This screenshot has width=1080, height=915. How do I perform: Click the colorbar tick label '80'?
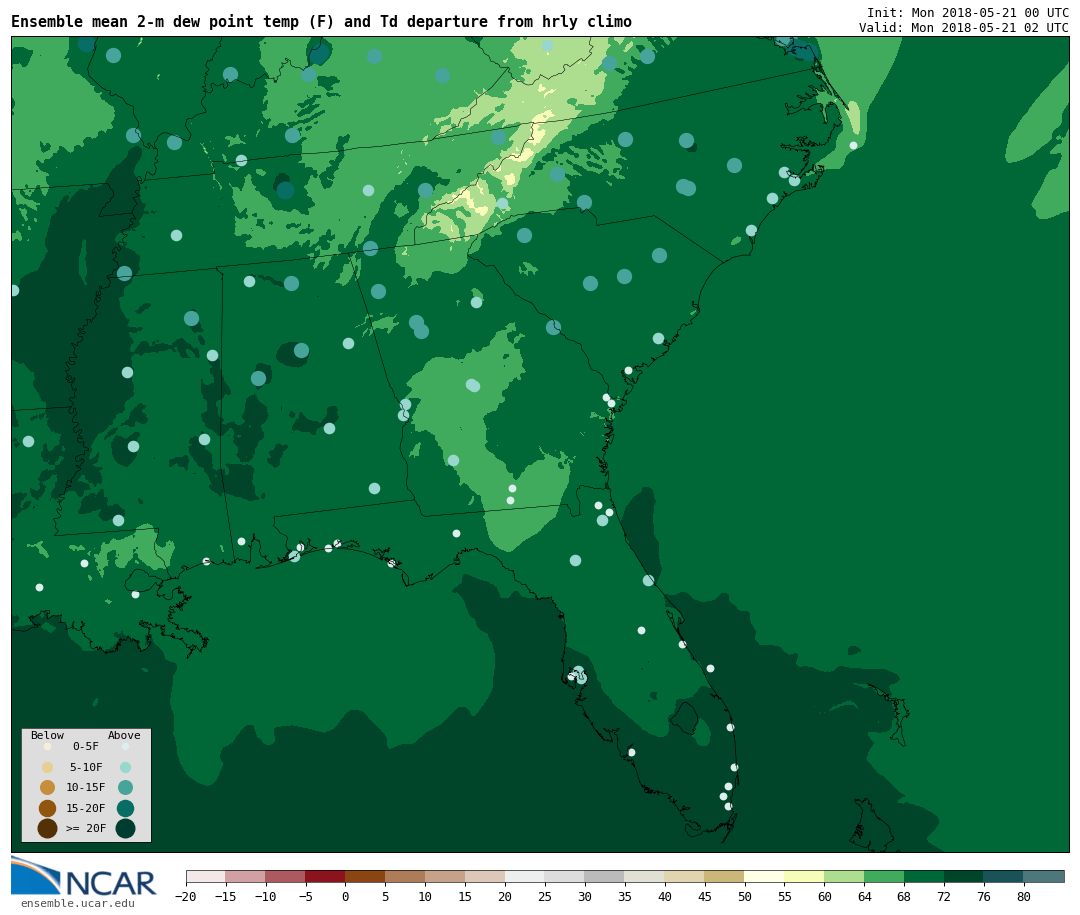pos(1024,896)
